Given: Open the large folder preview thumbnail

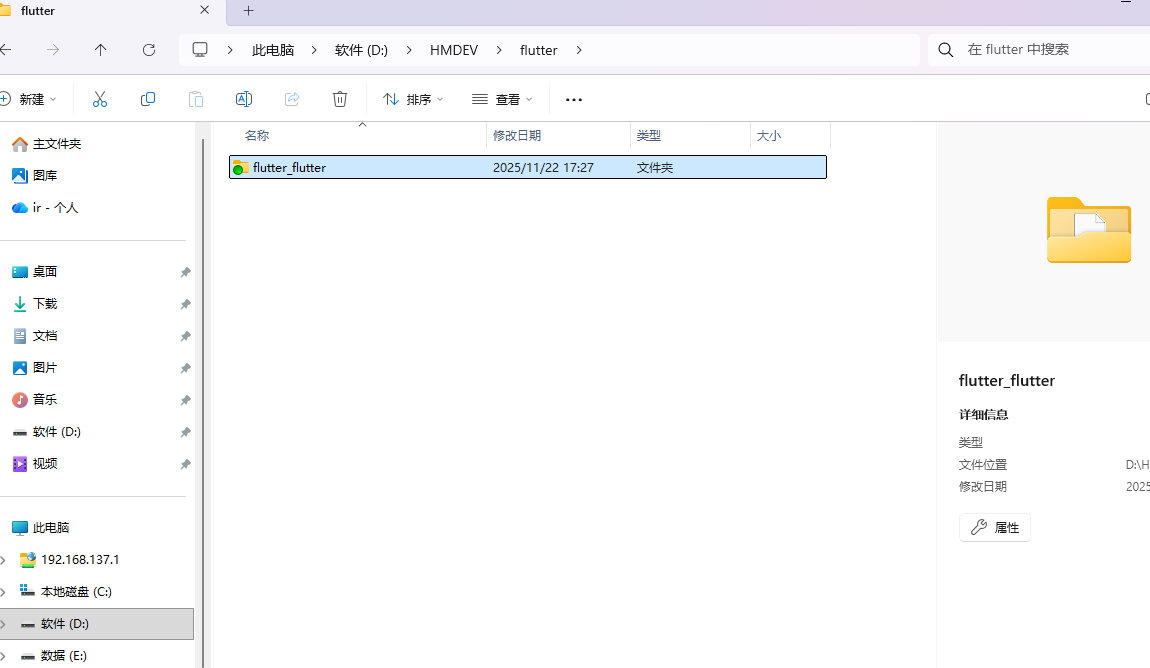Looking at the screenshot, I should (1088, 230).
